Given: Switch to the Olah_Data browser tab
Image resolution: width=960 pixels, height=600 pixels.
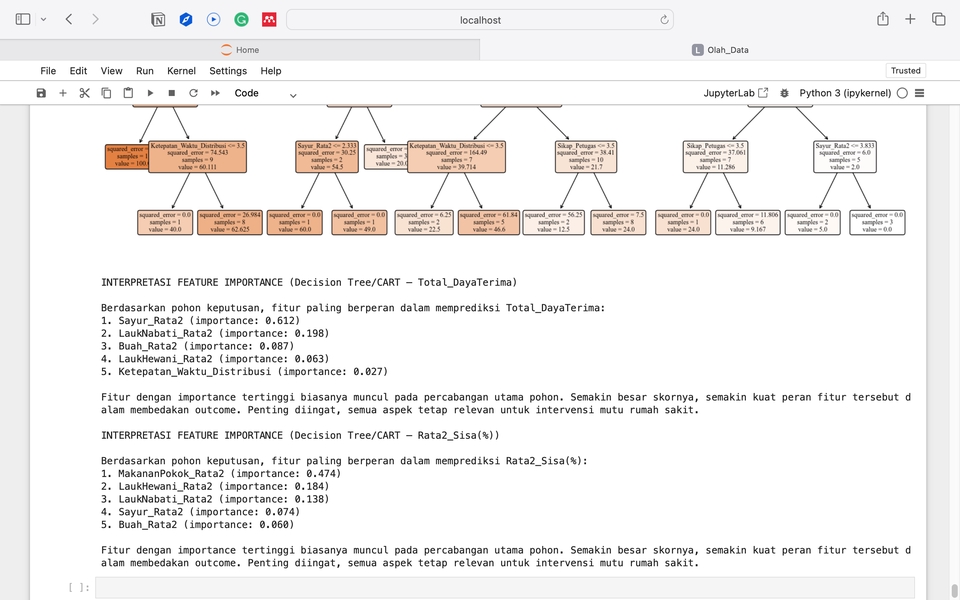Looking at the screenshot, I should pyautogui.click(x=720, y=50).
